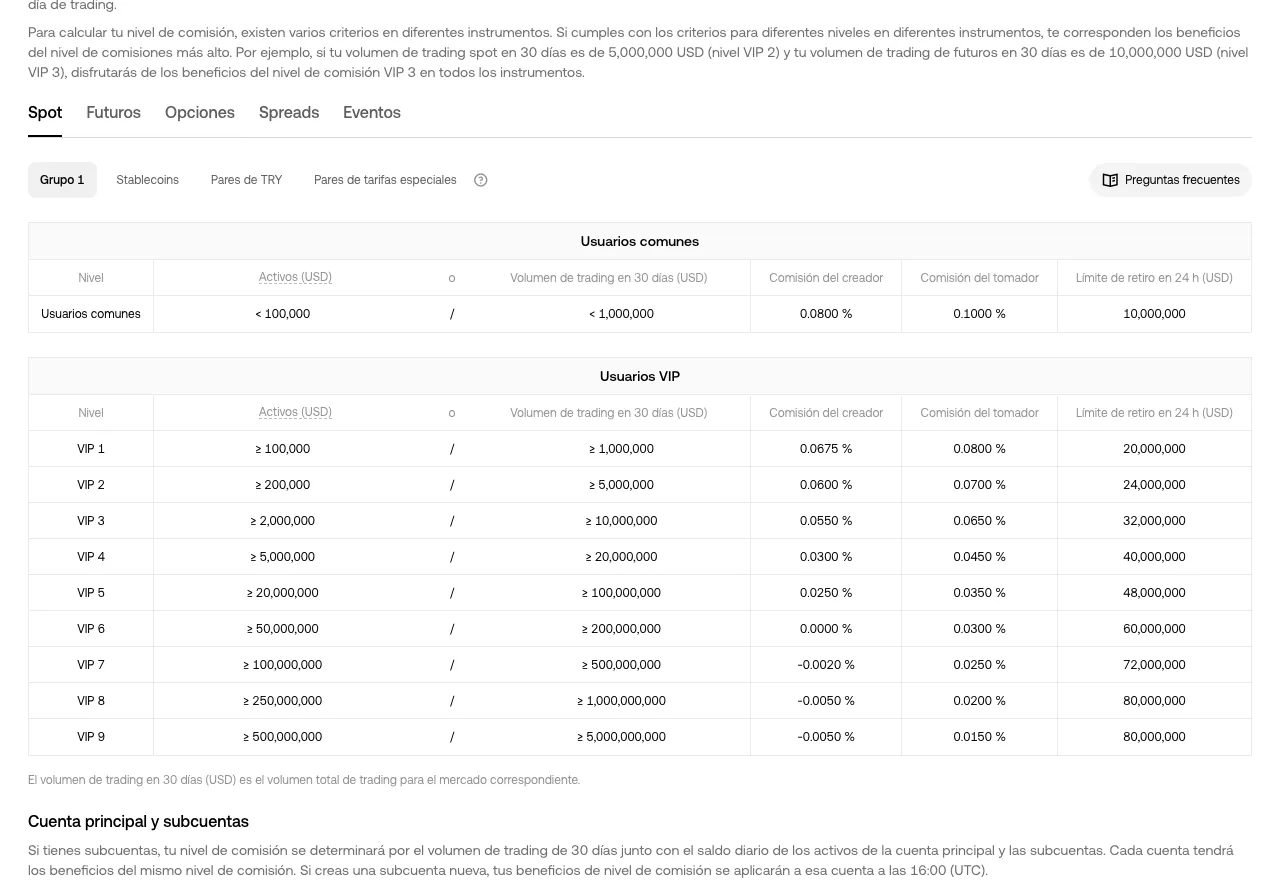This screenshot has height=880, width=1280.
Task: Open the Preguntas frecuentes button
Action: (1170, 180)
